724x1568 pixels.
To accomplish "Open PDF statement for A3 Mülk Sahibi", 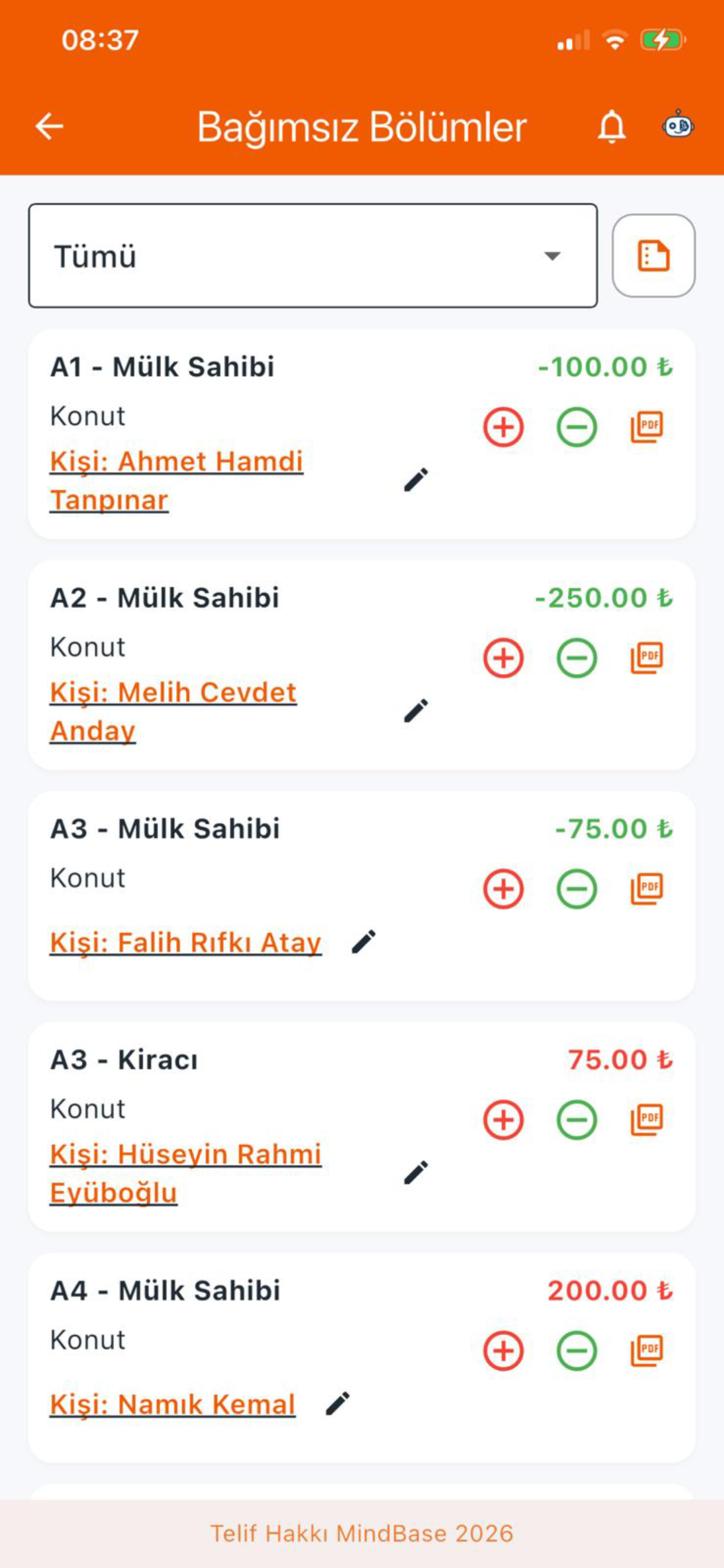I will 646,888.
